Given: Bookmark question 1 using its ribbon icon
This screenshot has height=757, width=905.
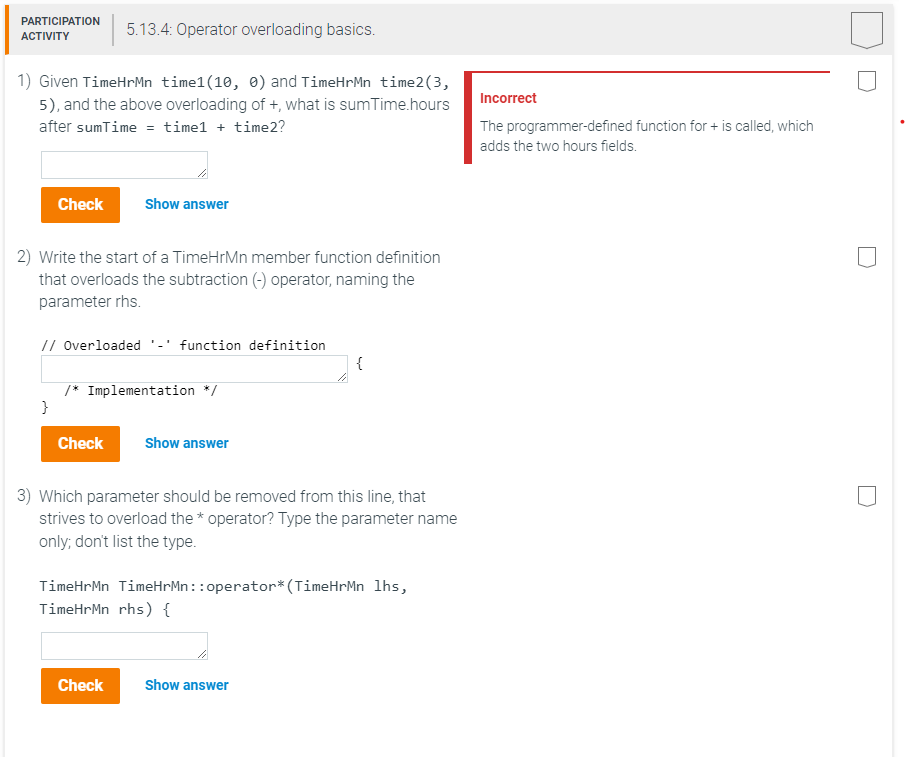Looking at the screenshot, I should tap(866, 81).
